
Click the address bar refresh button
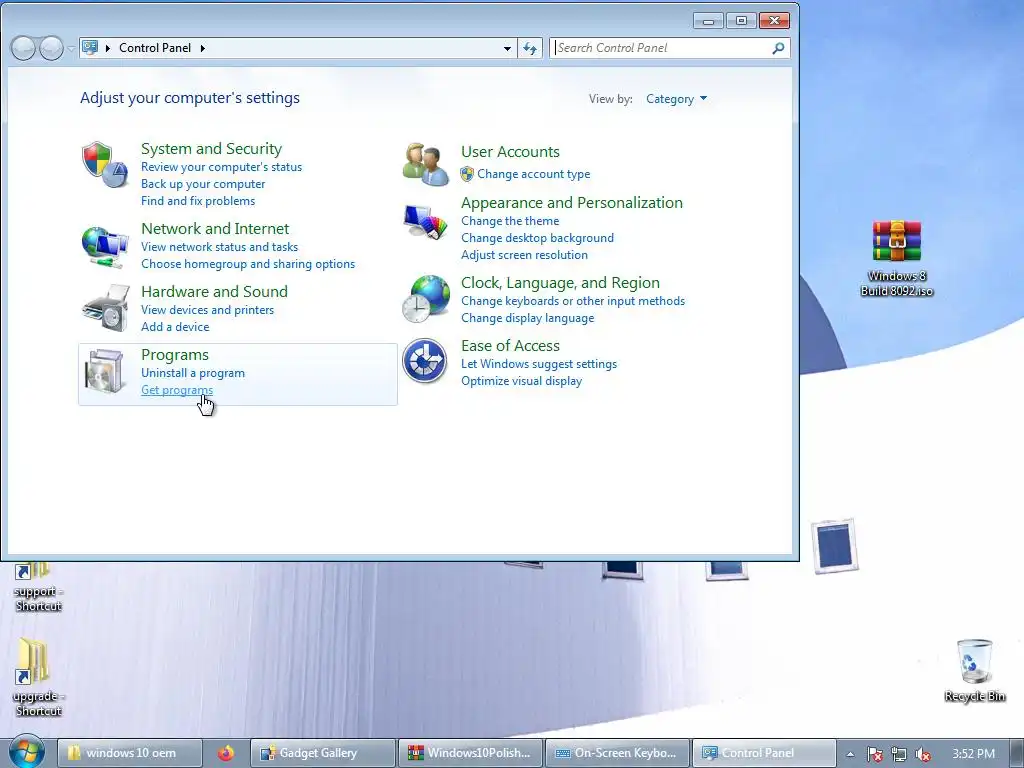point(530,48)
